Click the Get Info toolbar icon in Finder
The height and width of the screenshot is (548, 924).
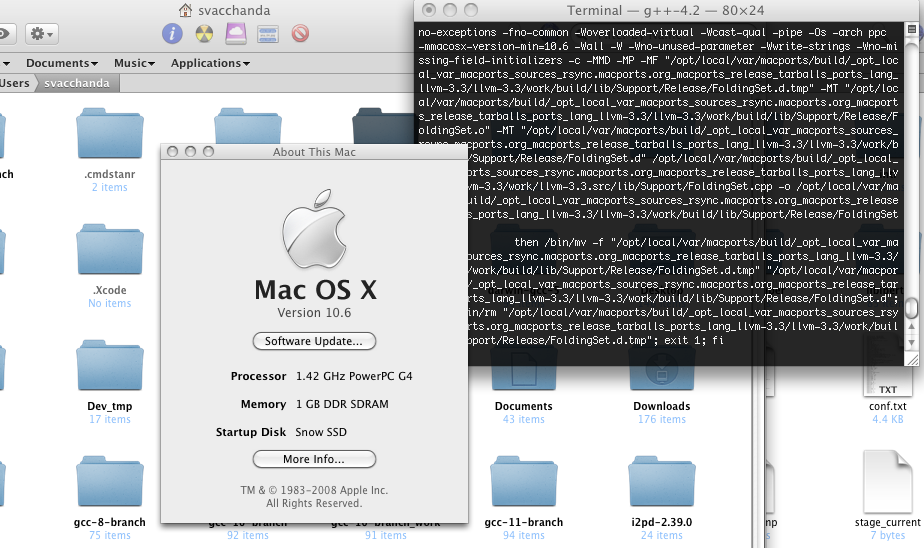click(172, 34)
